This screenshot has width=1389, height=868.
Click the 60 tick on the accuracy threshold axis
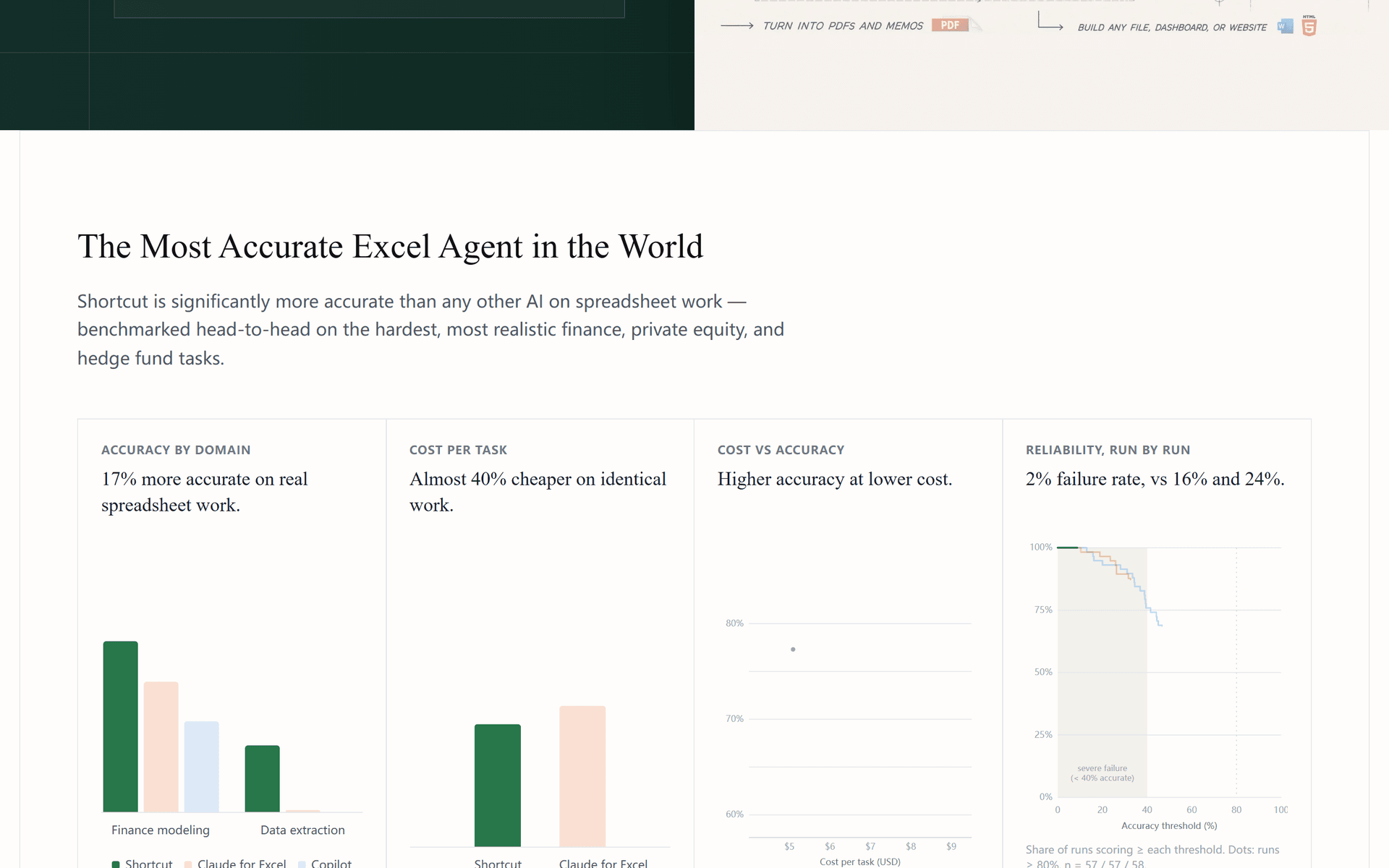[1192, 810]
